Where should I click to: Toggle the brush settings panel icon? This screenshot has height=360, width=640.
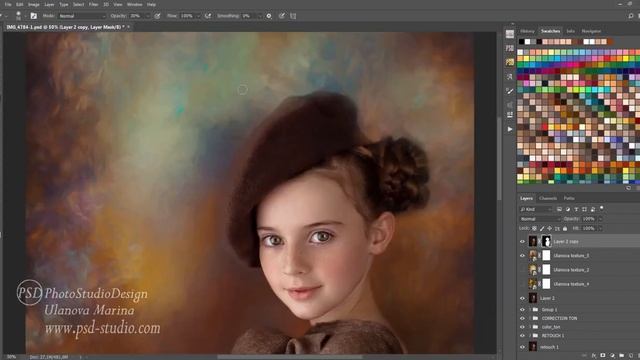point(34,16)
